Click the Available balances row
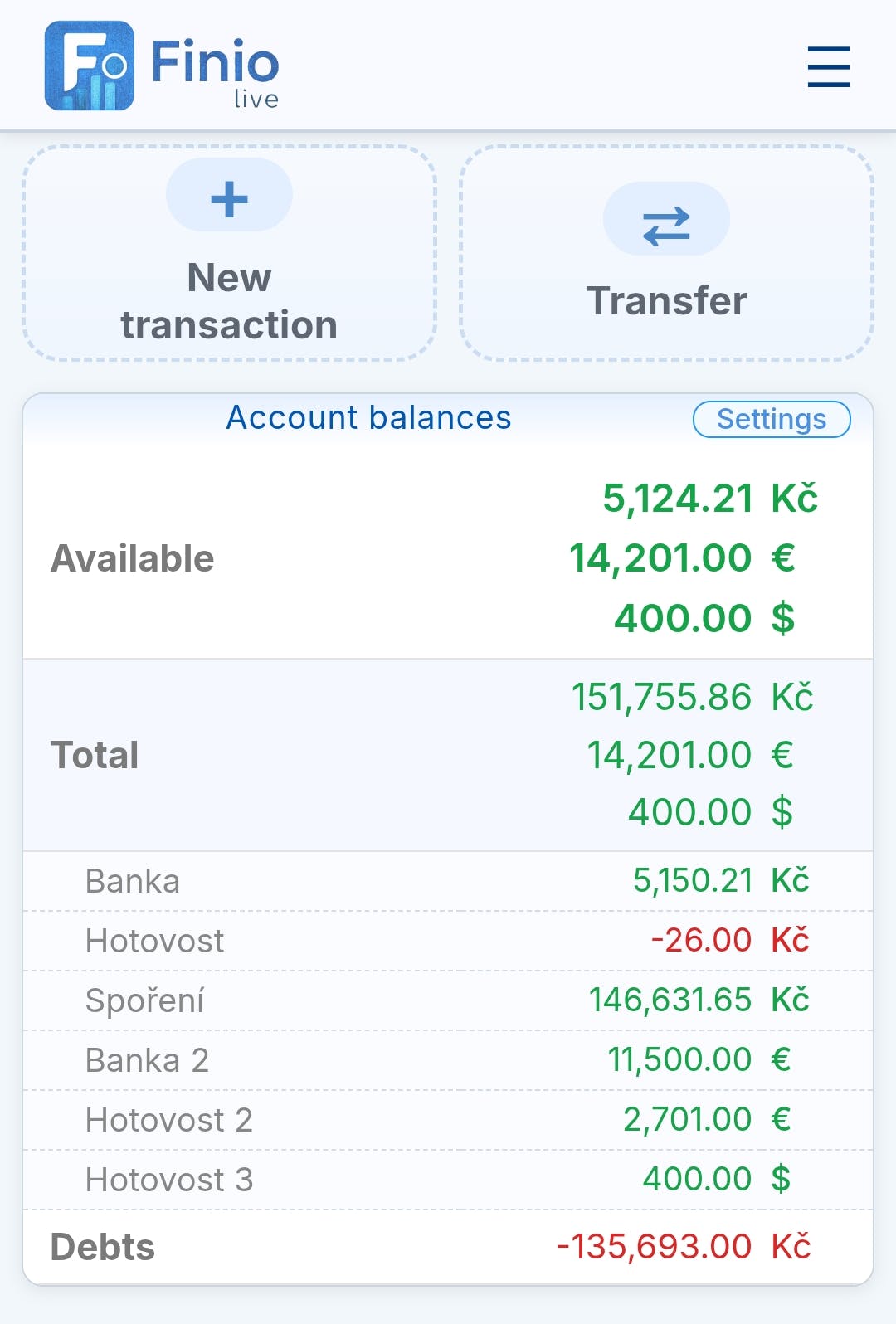 tap(448, 558)
